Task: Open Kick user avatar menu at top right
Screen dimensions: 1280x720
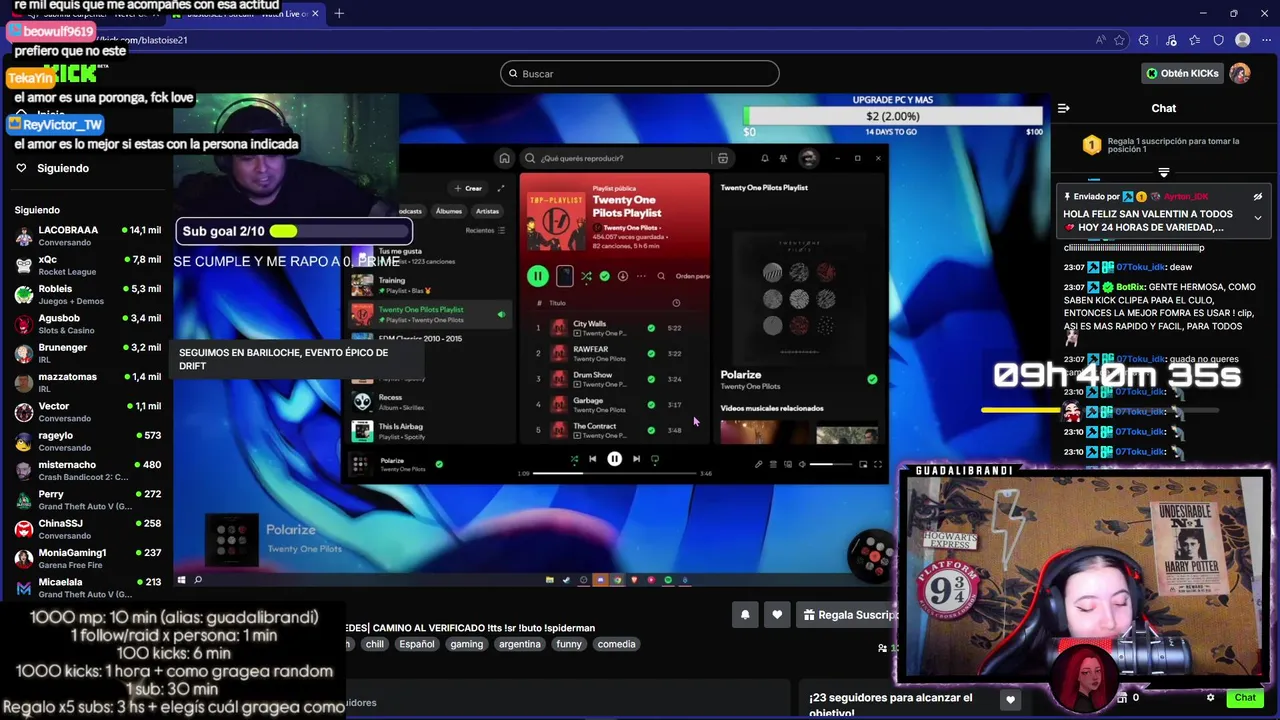Action: [1240, 73]
